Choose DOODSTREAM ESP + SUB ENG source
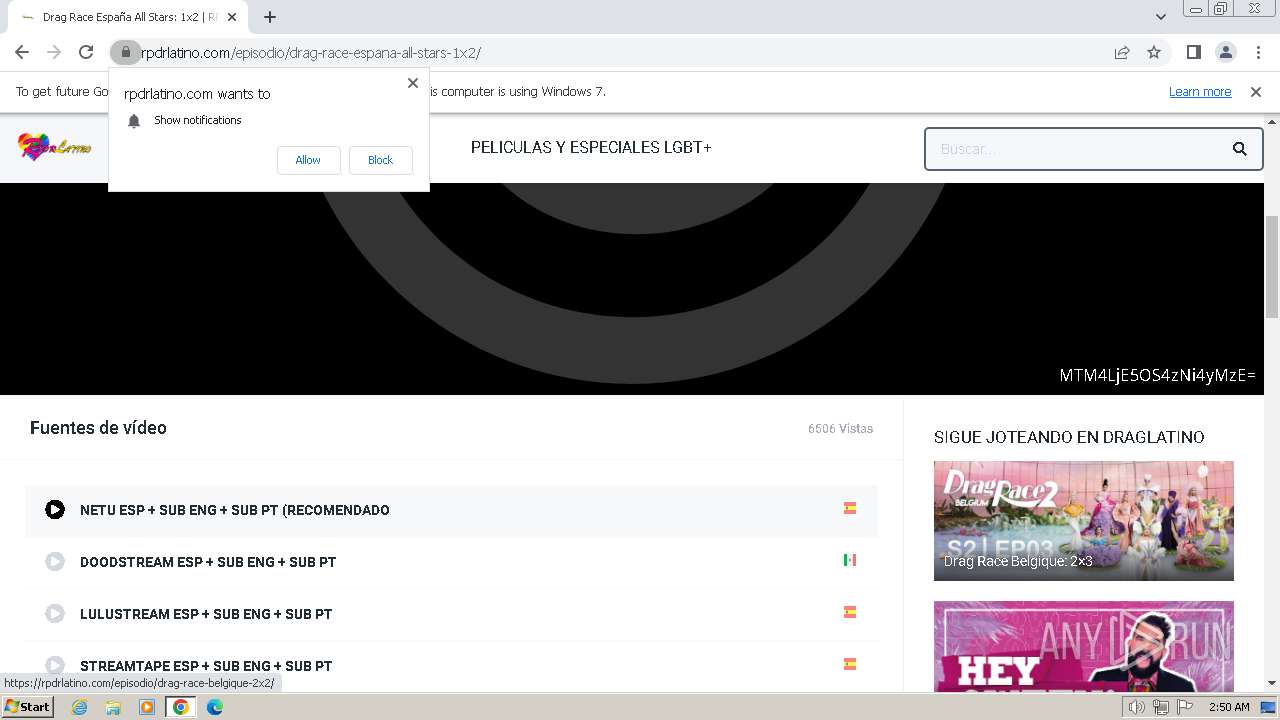This screenshot has width=1280, height=720. tap(451, 562)
